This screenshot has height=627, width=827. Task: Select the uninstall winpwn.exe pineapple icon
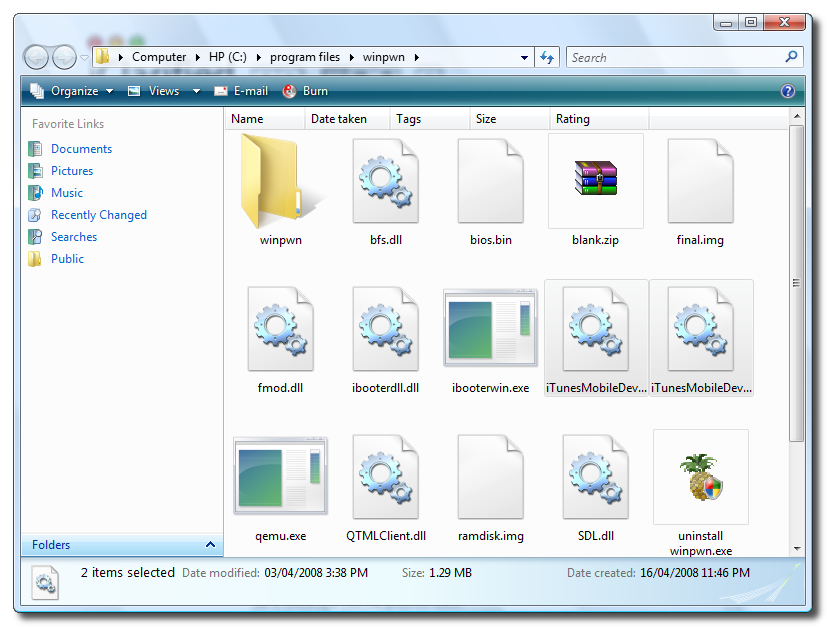[701, 477]
